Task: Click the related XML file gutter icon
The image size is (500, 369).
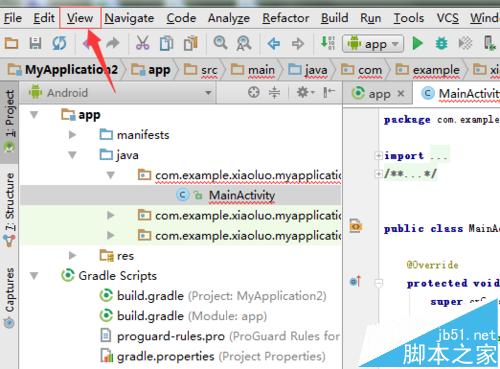Action: (355, 226)
